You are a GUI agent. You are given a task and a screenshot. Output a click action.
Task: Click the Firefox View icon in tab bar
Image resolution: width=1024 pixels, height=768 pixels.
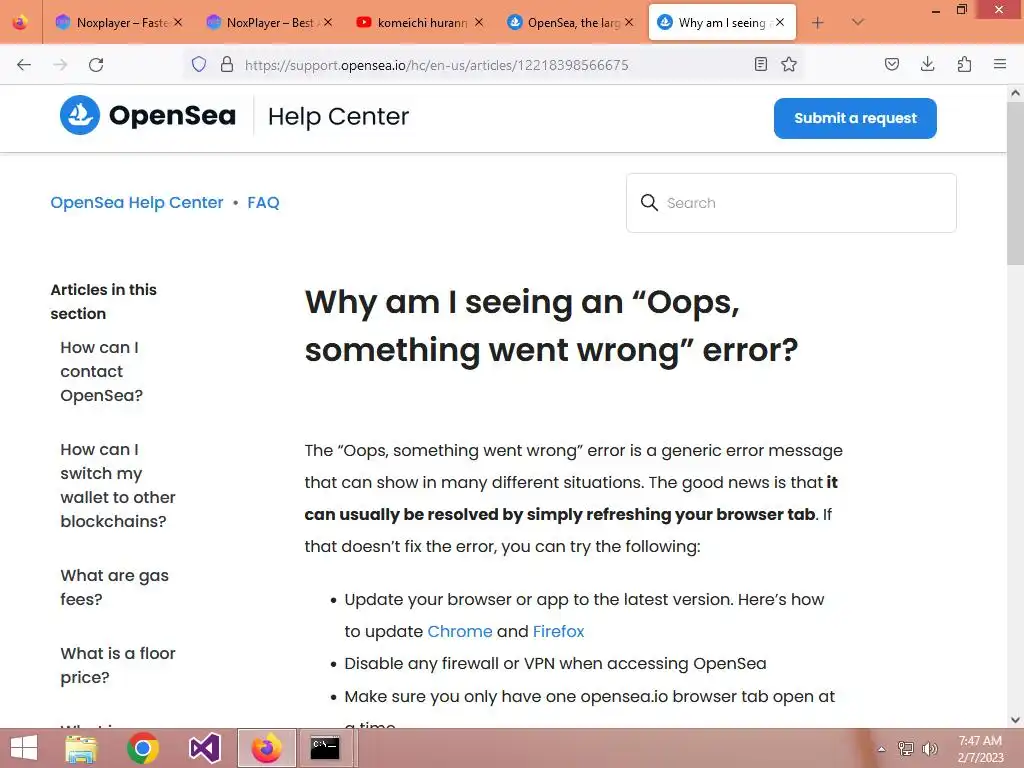coord(20,22)
